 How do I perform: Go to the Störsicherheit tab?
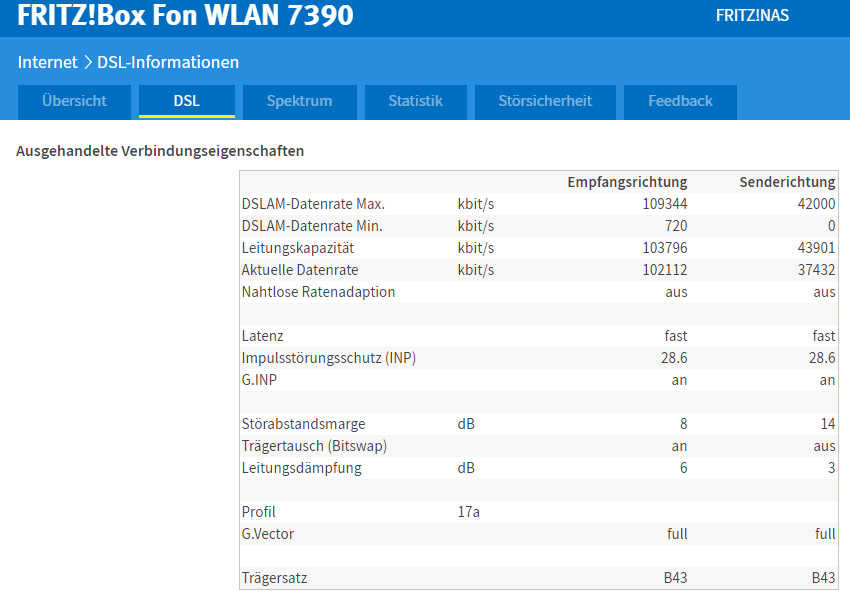click(545, 101)
